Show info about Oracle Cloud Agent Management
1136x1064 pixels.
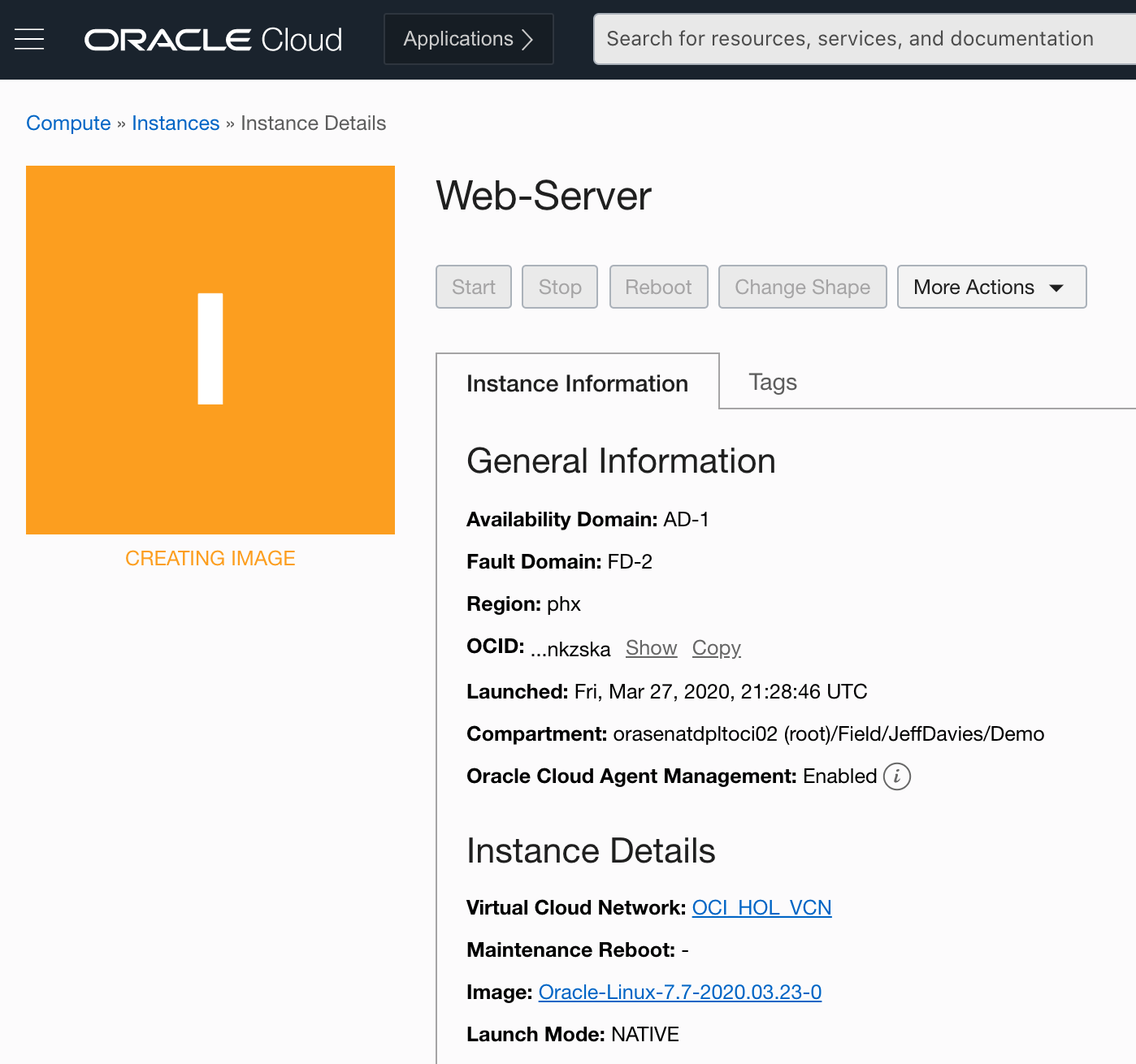tap(897, 776)
